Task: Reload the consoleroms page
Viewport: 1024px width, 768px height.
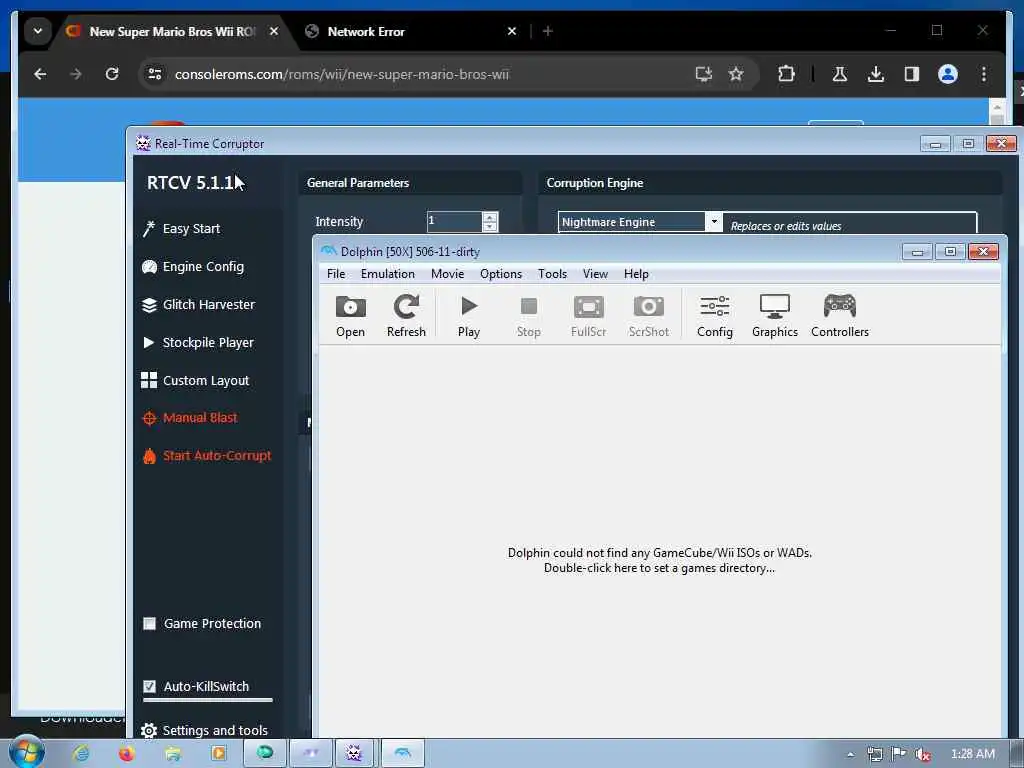Action: tap(112, 74)
